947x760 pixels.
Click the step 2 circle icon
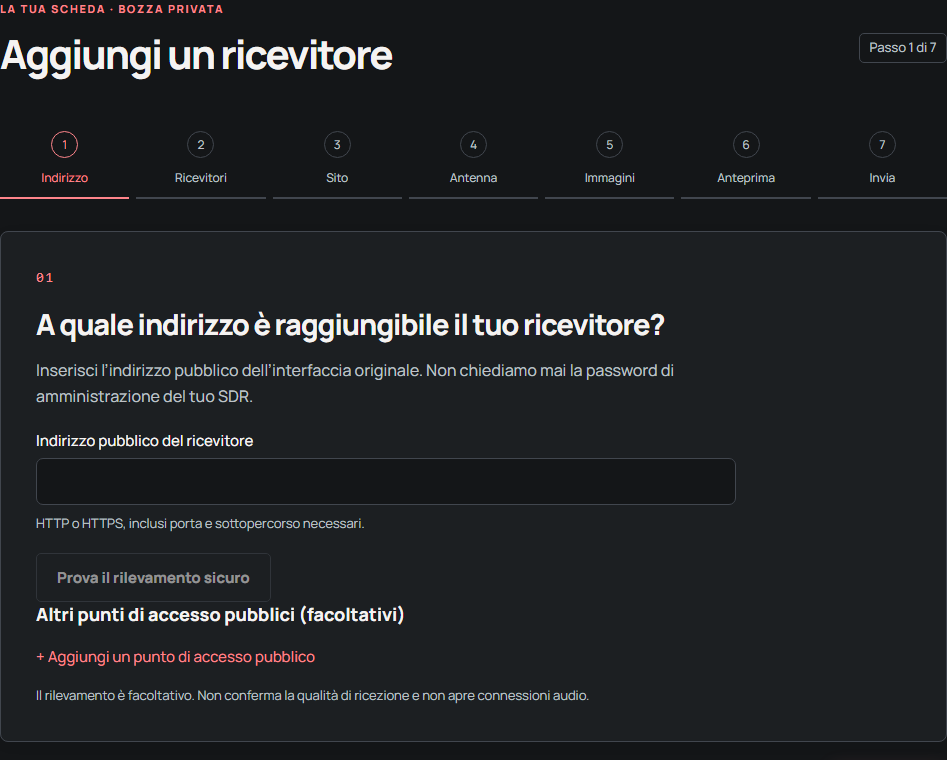pos(201,144)
